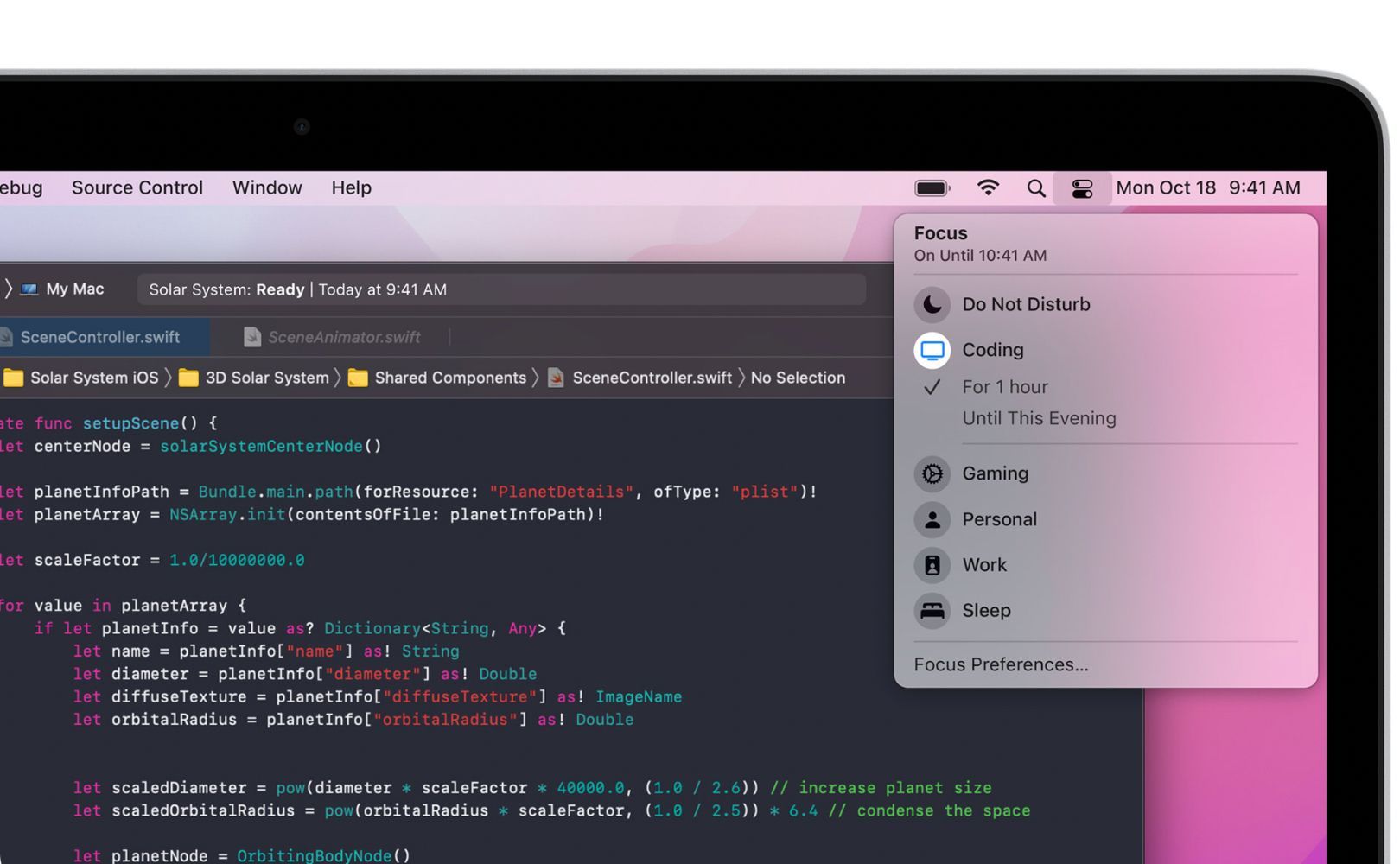
Task: Click the "PlanetDetails" string literal
Action: tap(562, 492)
